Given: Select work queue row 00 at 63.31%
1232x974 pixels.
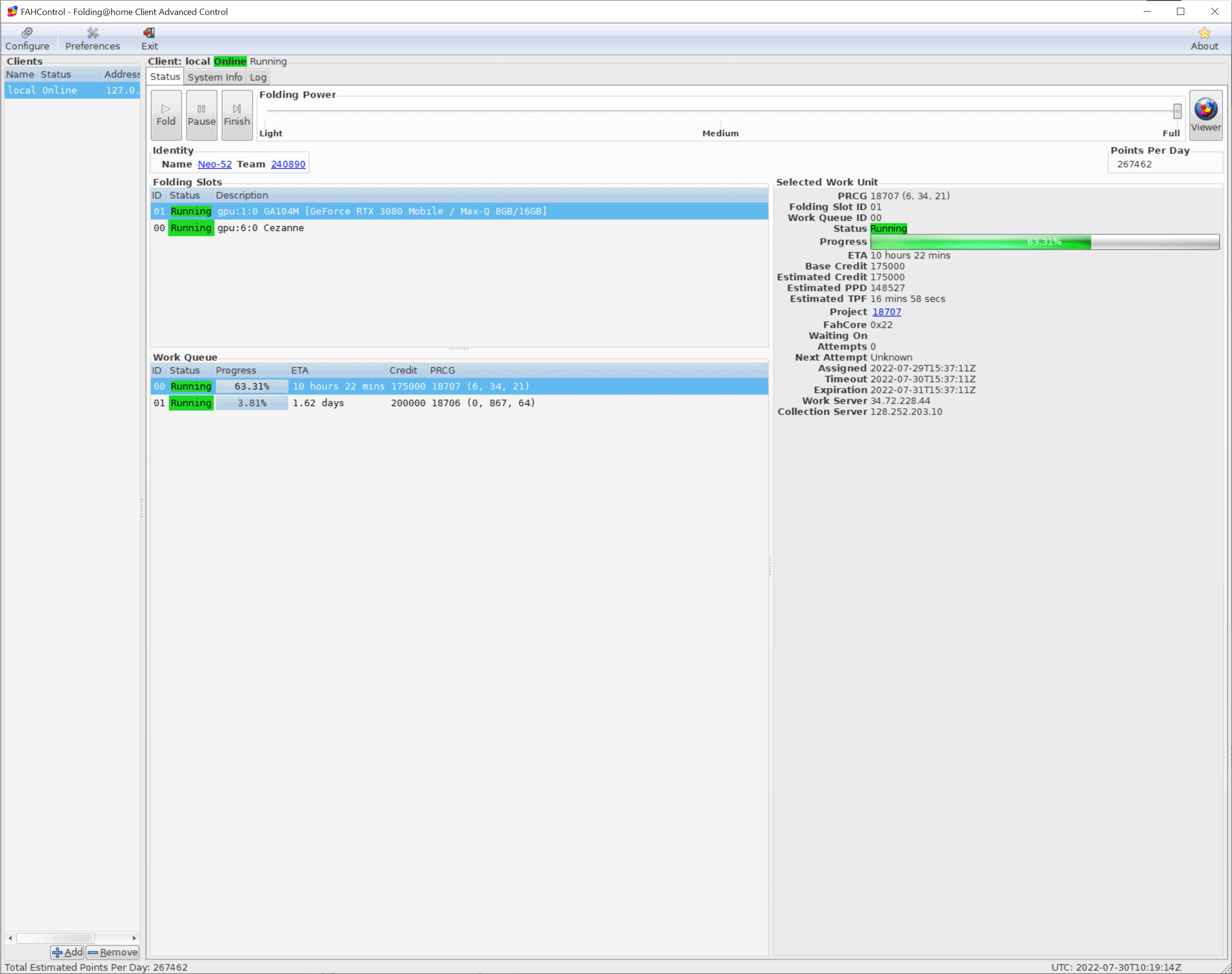Looking at the screenshot, I should coord(459,386).
